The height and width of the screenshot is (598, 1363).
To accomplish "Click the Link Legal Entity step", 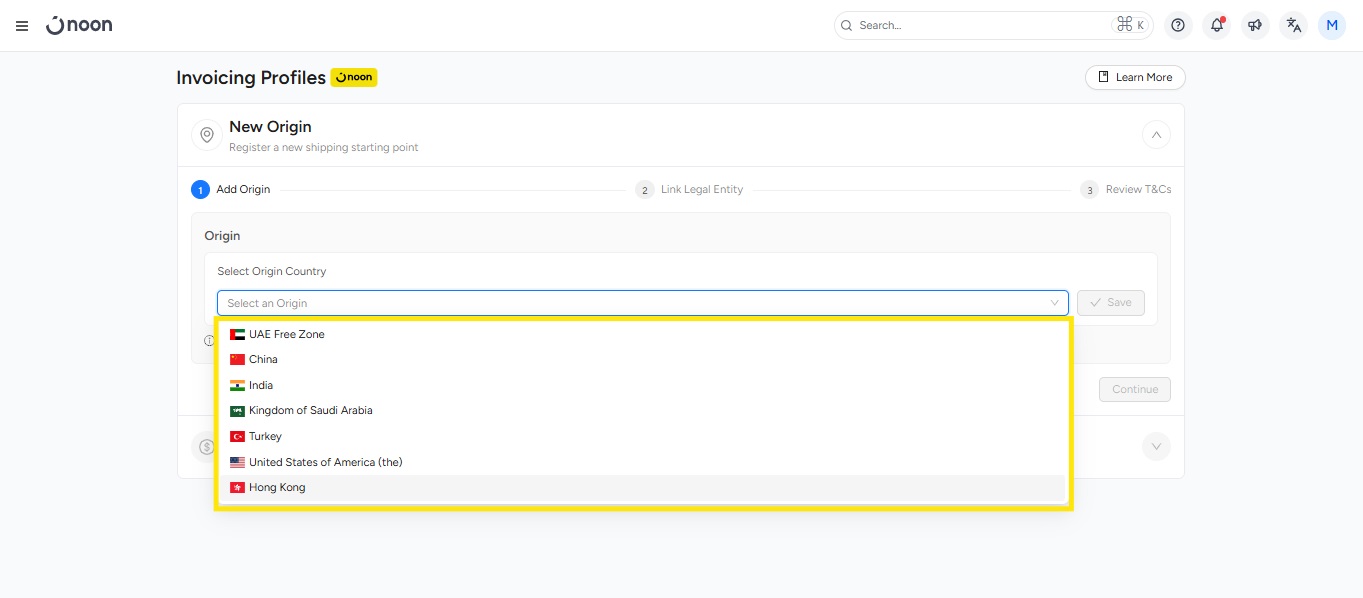I will tap(701, 190).
